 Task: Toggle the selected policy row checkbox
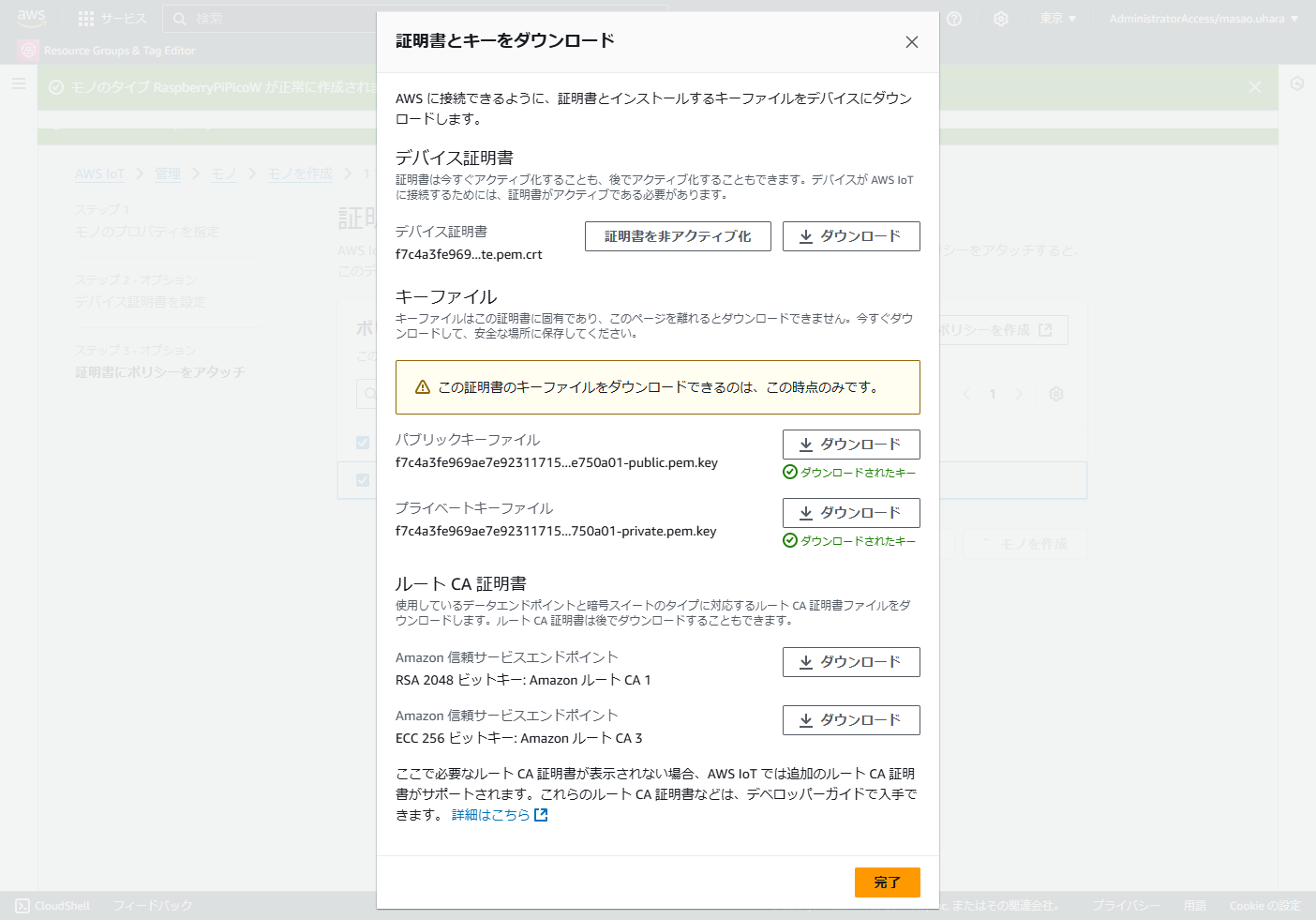point(363,480)
